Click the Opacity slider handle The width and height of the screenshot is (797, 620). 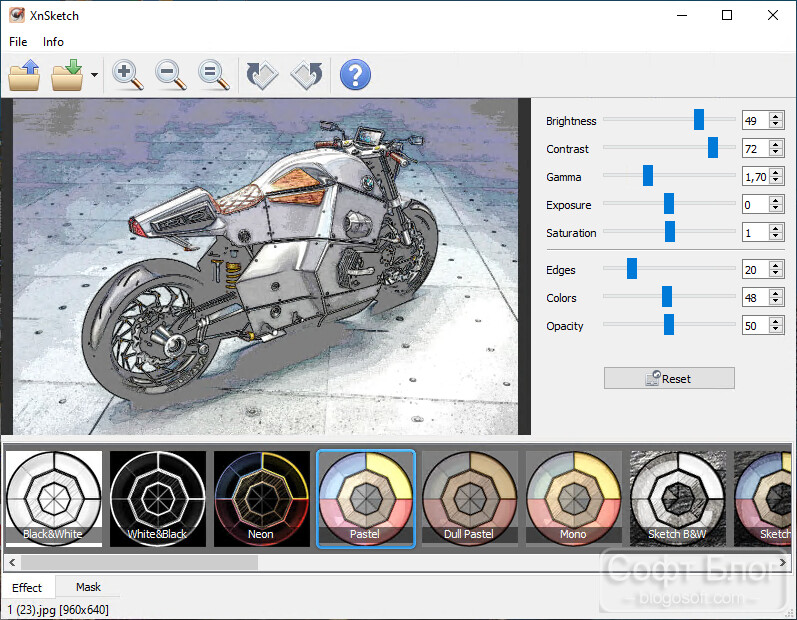click(669, 324)
